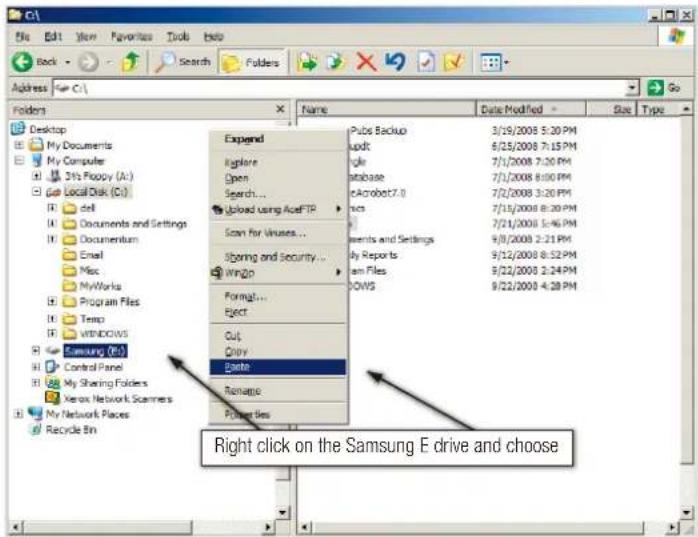The width and height of the screenshot is (698, 537).
Task: Go up one folder level icon
Action: click(130, 62)
